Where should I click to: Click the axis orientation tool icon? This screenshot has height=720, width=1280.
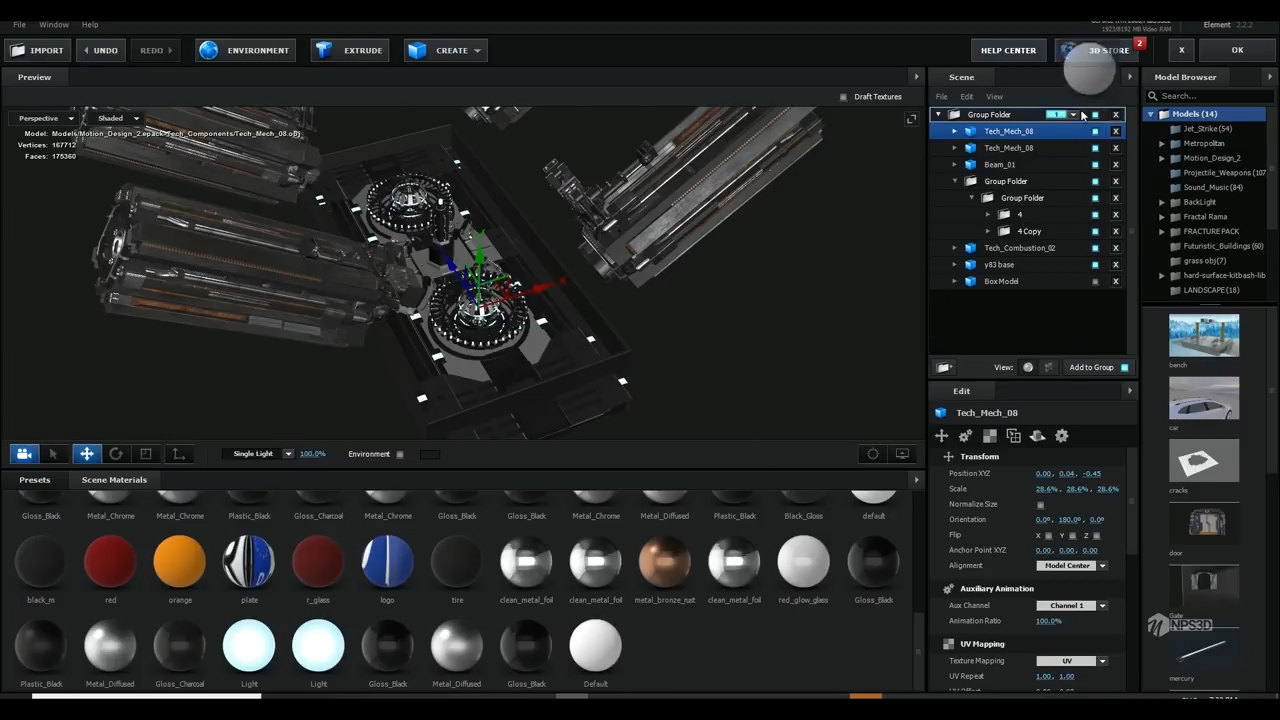tap(178, 454)
